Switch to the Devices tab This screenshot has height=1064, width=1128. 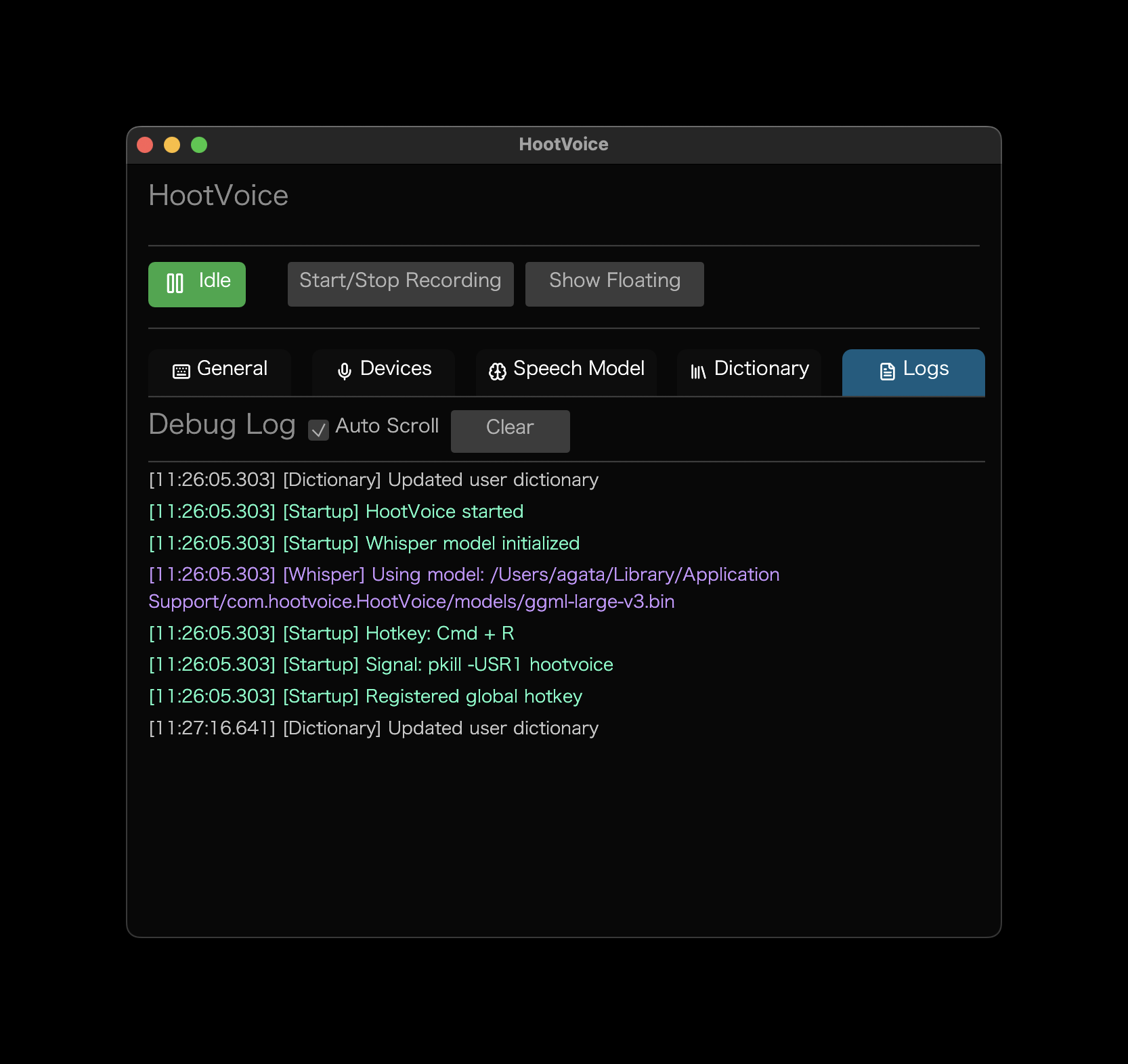(x=384, y=370)
